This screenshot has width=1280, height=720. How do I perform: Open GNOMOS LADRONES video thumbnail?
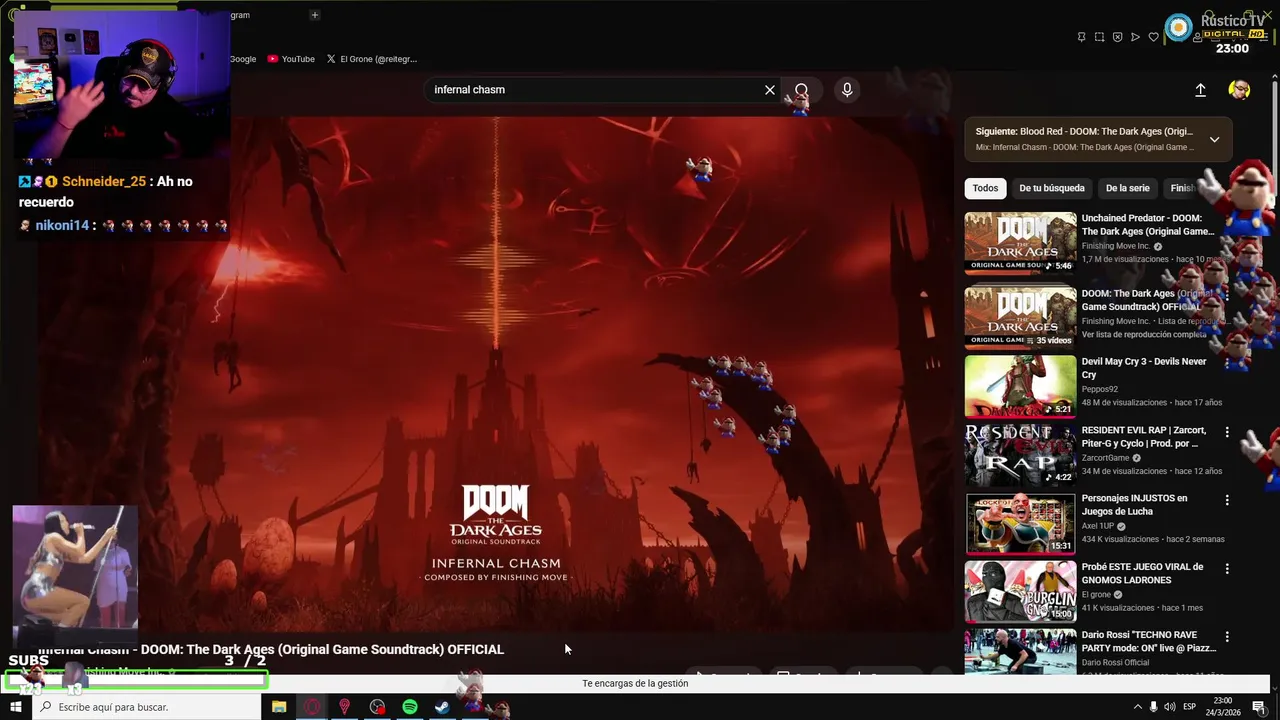point(1020,592)
